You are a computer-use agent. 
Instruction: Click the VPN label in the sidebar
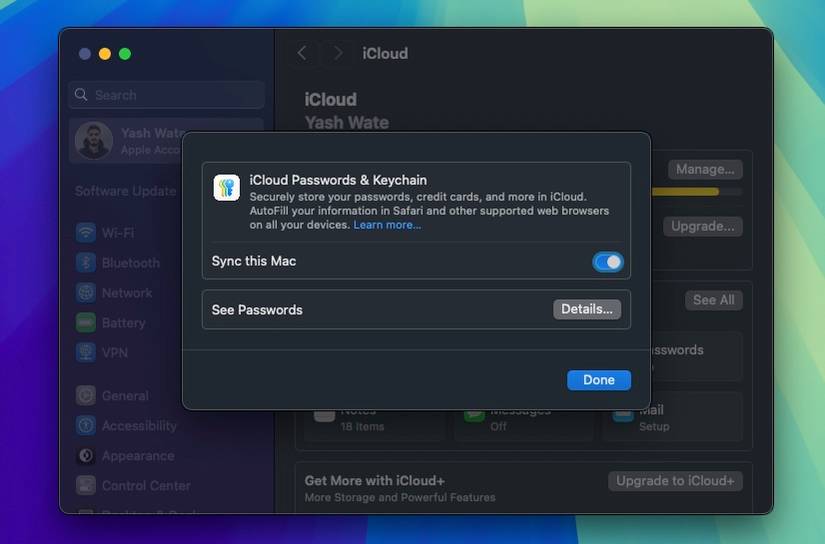(x=115, y=352)
